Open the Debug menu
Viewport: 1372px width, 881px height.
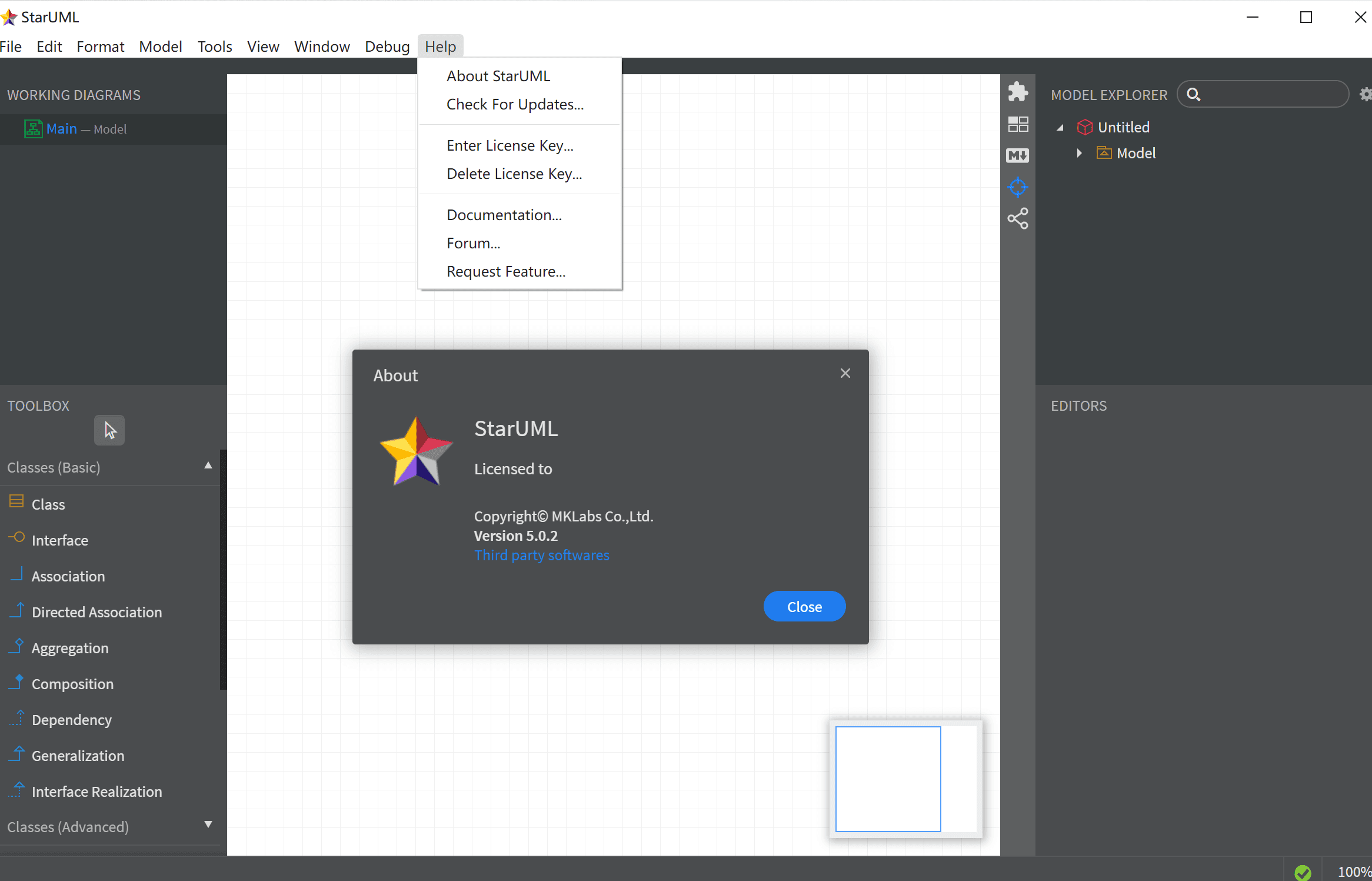(x=387, y=46)
